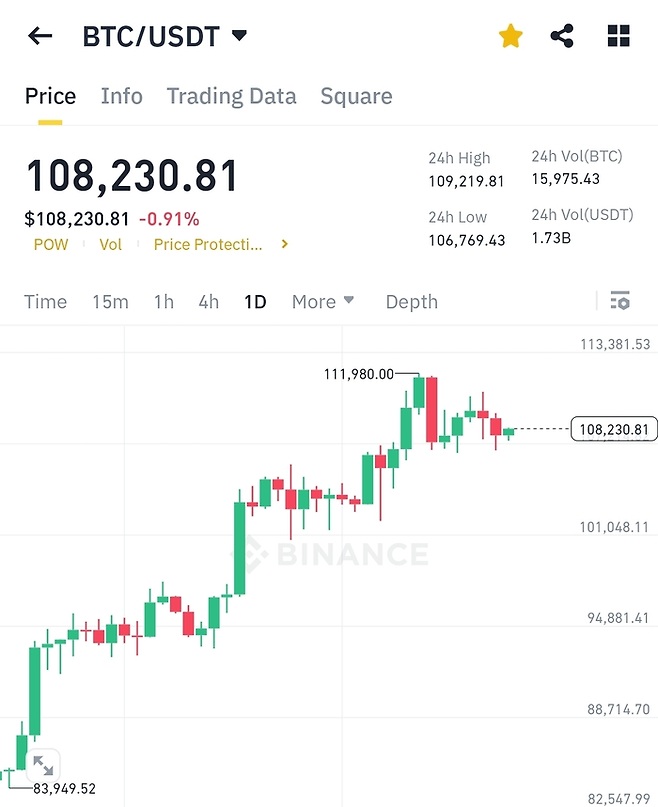658x807 pixels.
Task: Go to the Square tab
Action: 356,96
